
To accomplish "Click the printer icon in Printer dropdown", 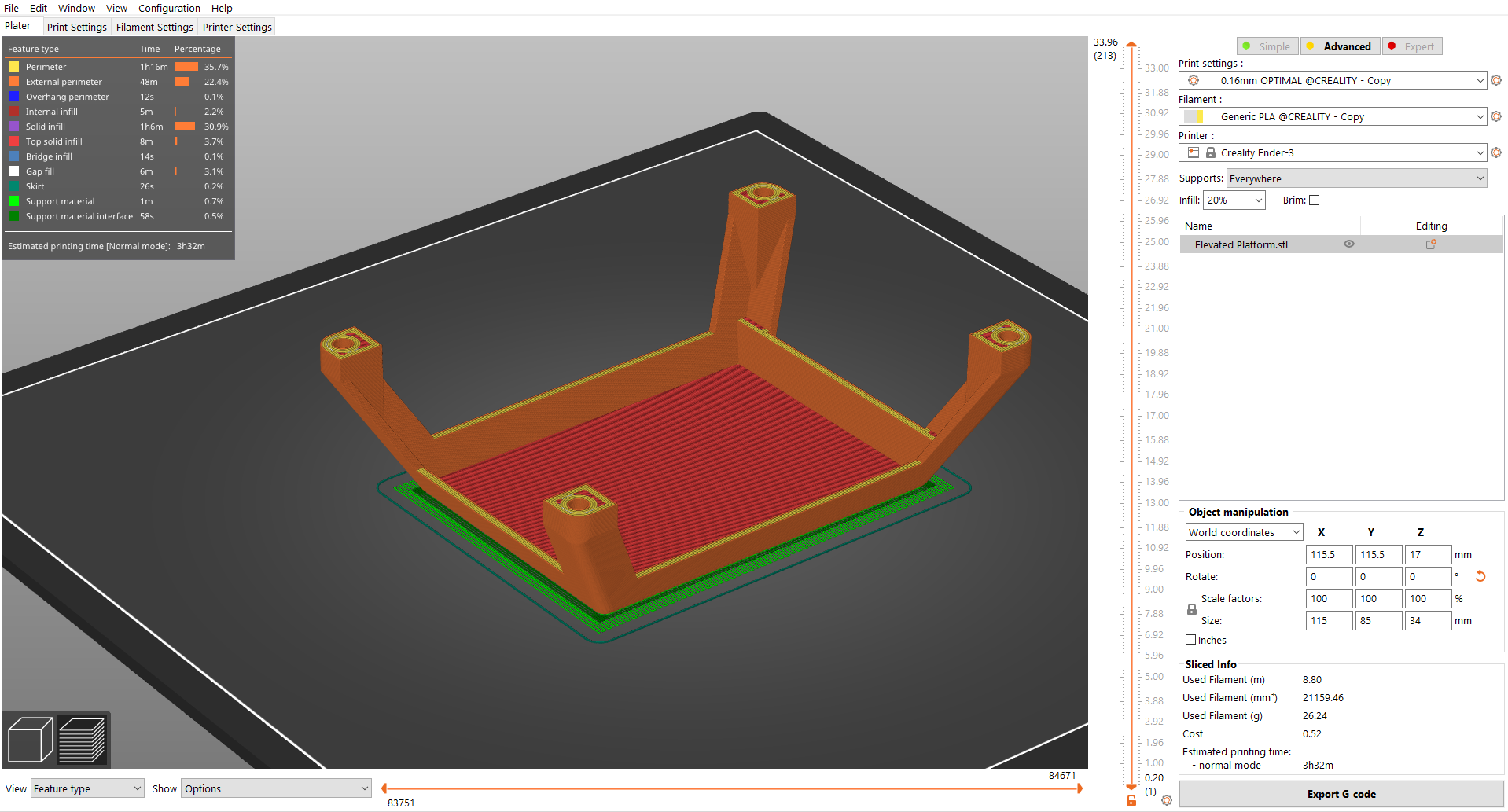I will coord(1194,152).
